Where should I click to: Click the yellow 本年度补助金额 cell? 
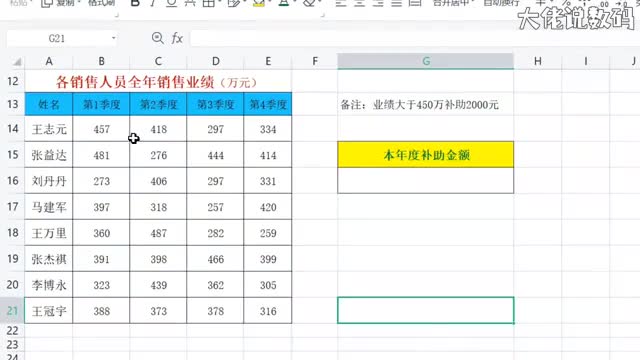426,155
